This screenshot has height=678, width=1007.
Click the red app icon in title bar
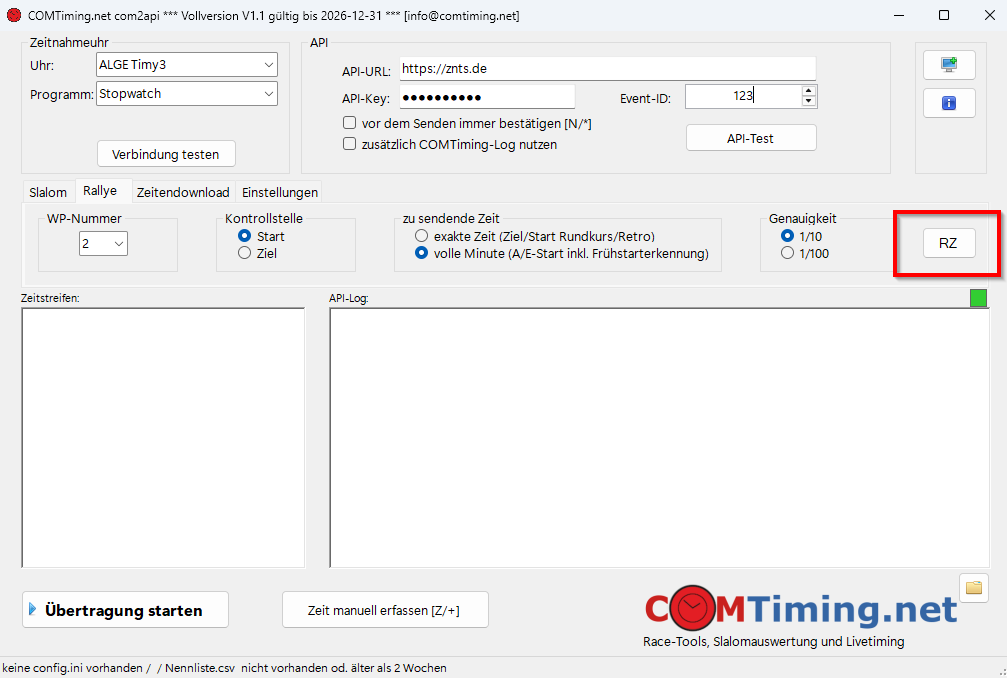(x=14, y=16)
